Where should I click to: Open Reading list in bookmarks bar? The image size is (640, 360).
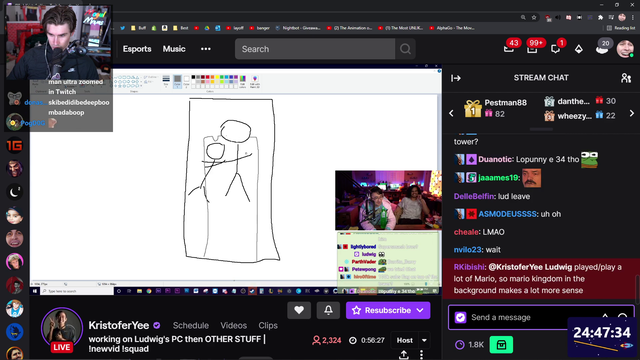point(621,28)
